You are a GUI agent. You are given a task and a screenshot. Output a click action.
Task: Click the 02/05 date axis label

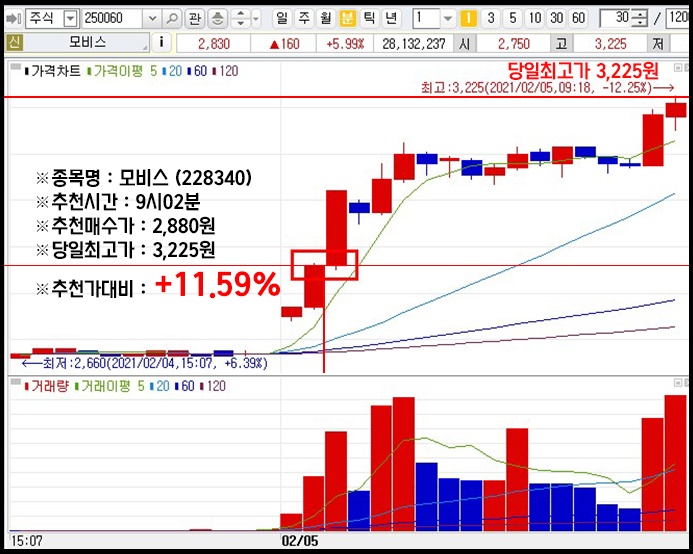pyautogui.click(x=300, y=540)
